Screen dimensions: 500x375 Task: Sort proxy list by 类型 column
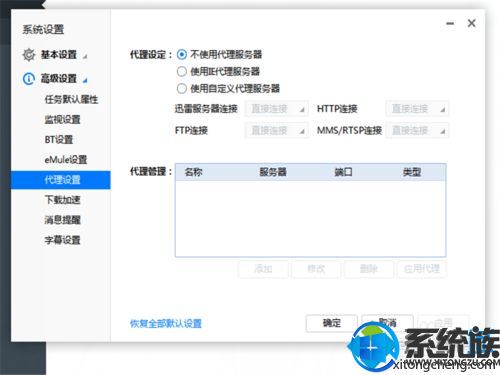click(x=412, y=172)
